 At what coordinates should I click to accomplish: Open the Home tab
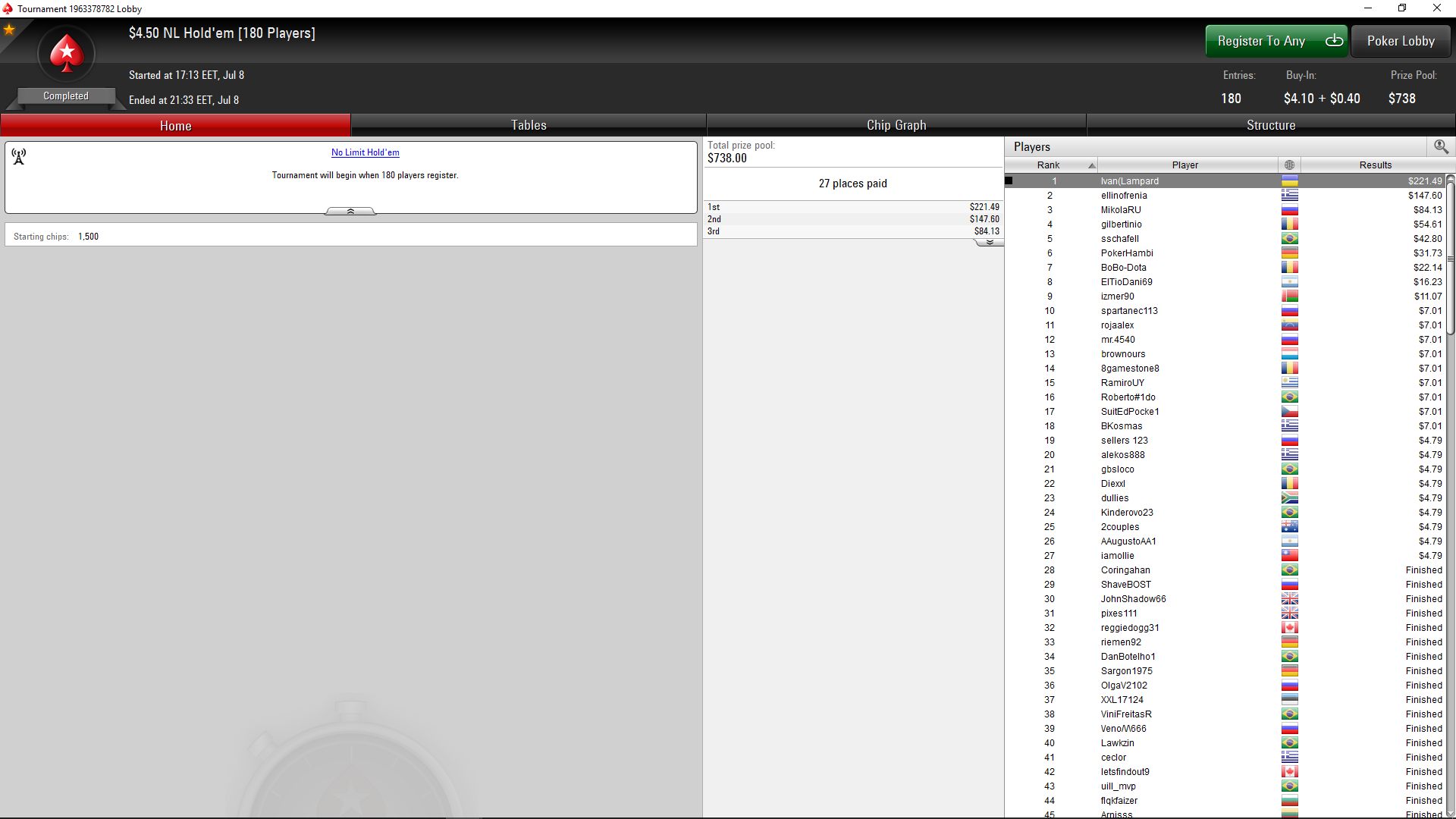(x=175, y=125)
